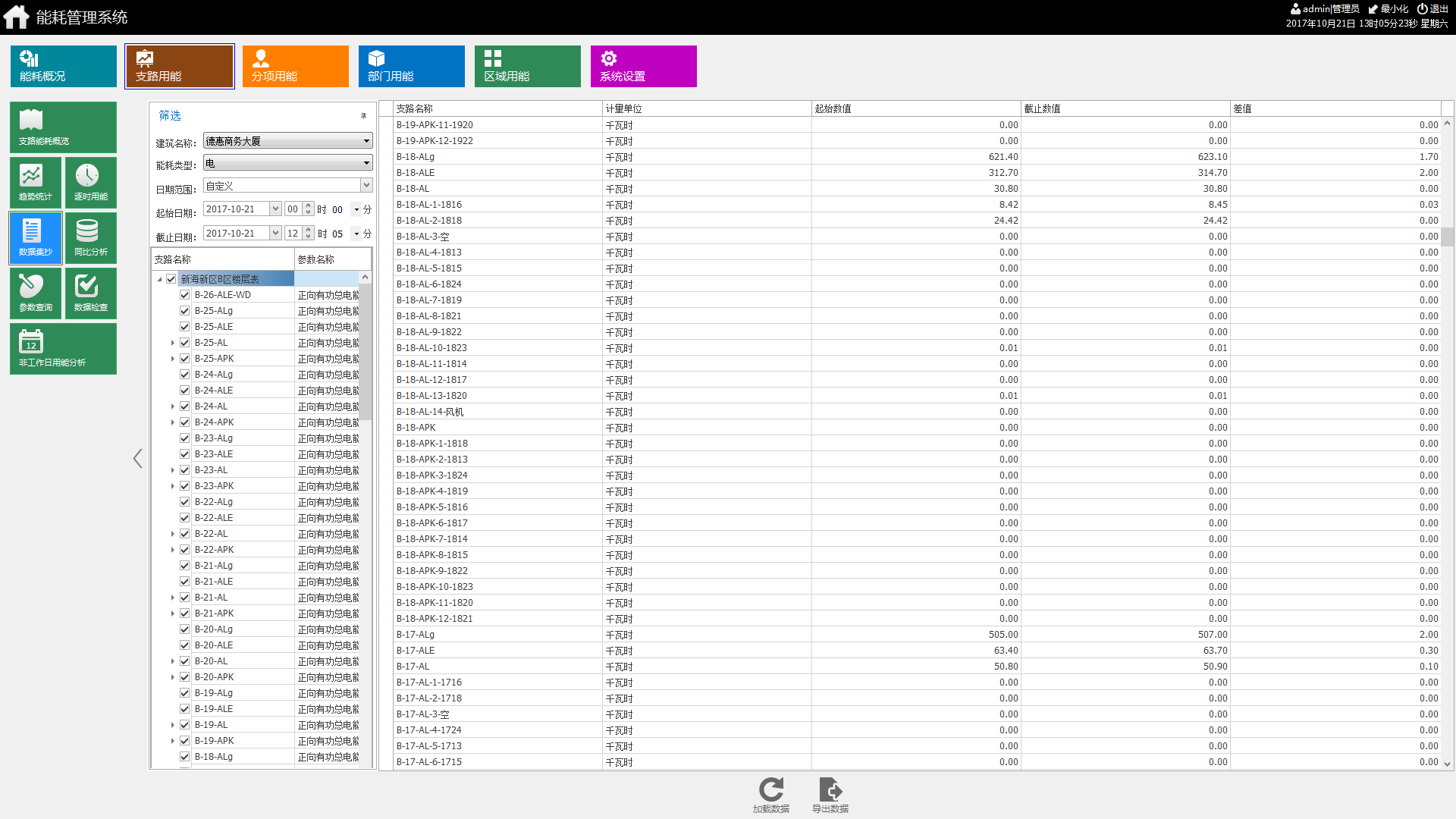The height and width of the screenshot is (819, 1456).
Task: Toggle the 新海新区B区楼层表 root checkbox
Action: click(171, 279)
